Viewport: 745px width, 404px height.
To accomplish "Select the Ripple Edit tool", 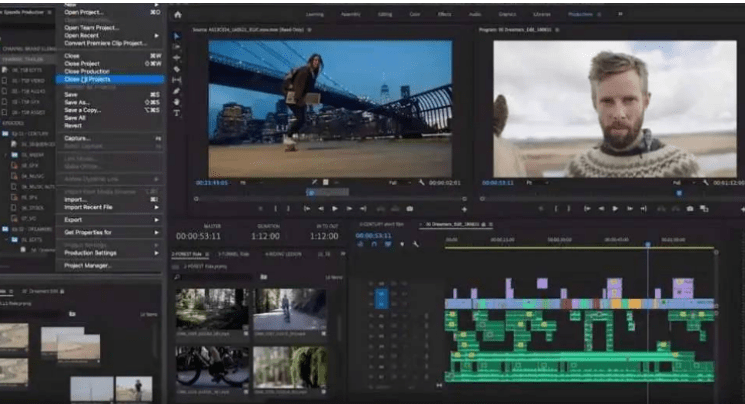I will click(177, 58).
